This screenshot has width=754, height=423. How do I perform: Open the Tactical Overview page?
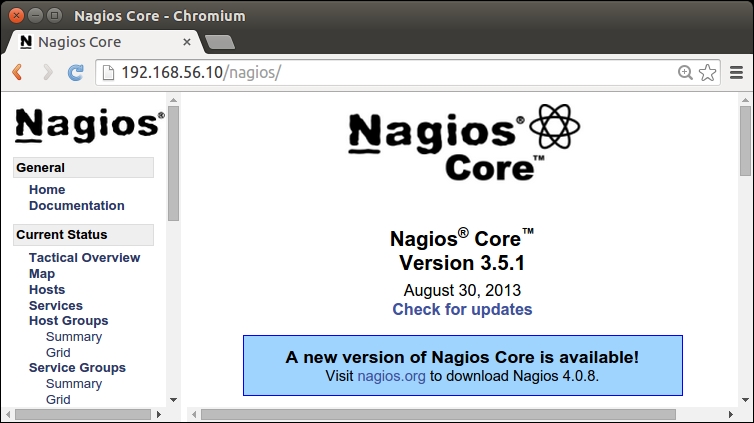point(84,257)
